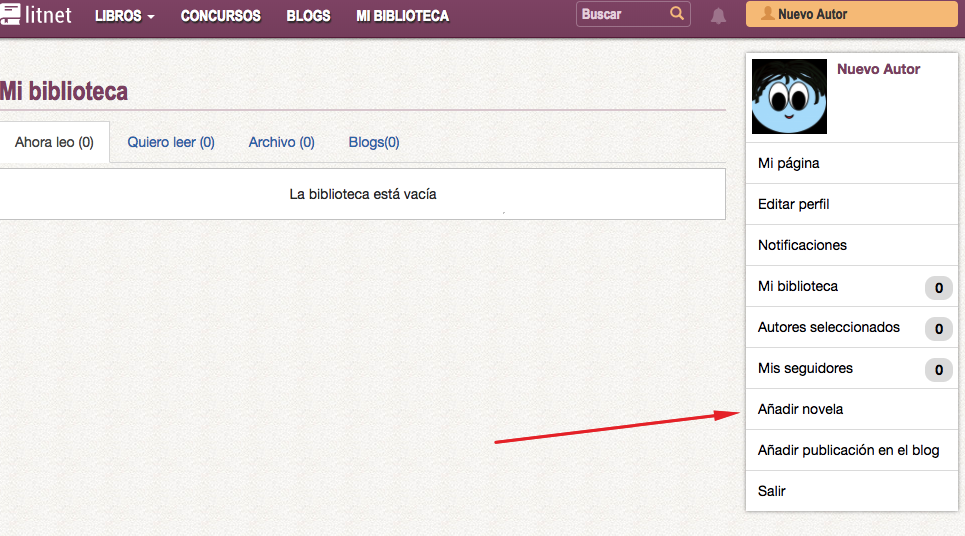This screenshot has height=536, width=965.
Task: Open the LIBROS dropdown menu
Action: point(124,16)
